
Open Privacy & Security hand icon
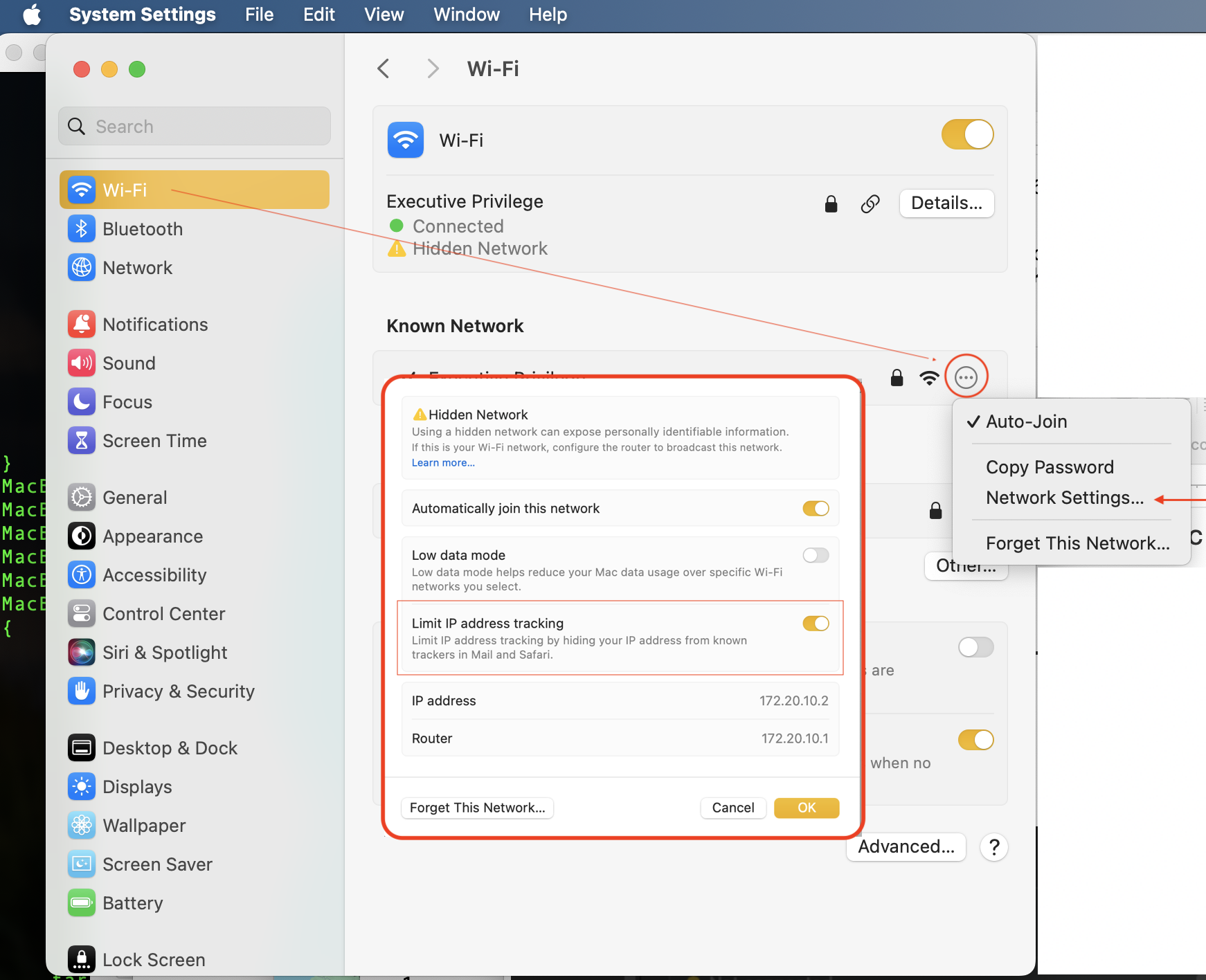point(82,691)
